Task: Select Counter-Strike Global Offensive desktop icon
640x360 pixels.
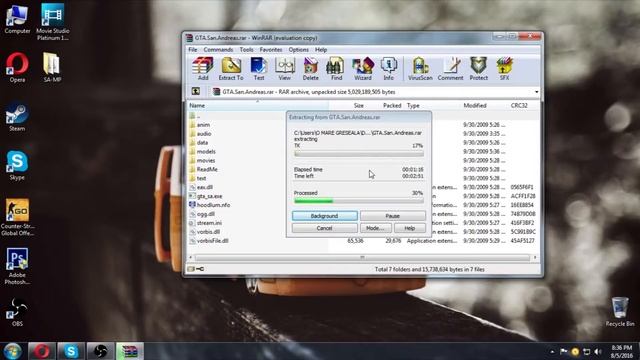Action: click(x=17, y=217)
